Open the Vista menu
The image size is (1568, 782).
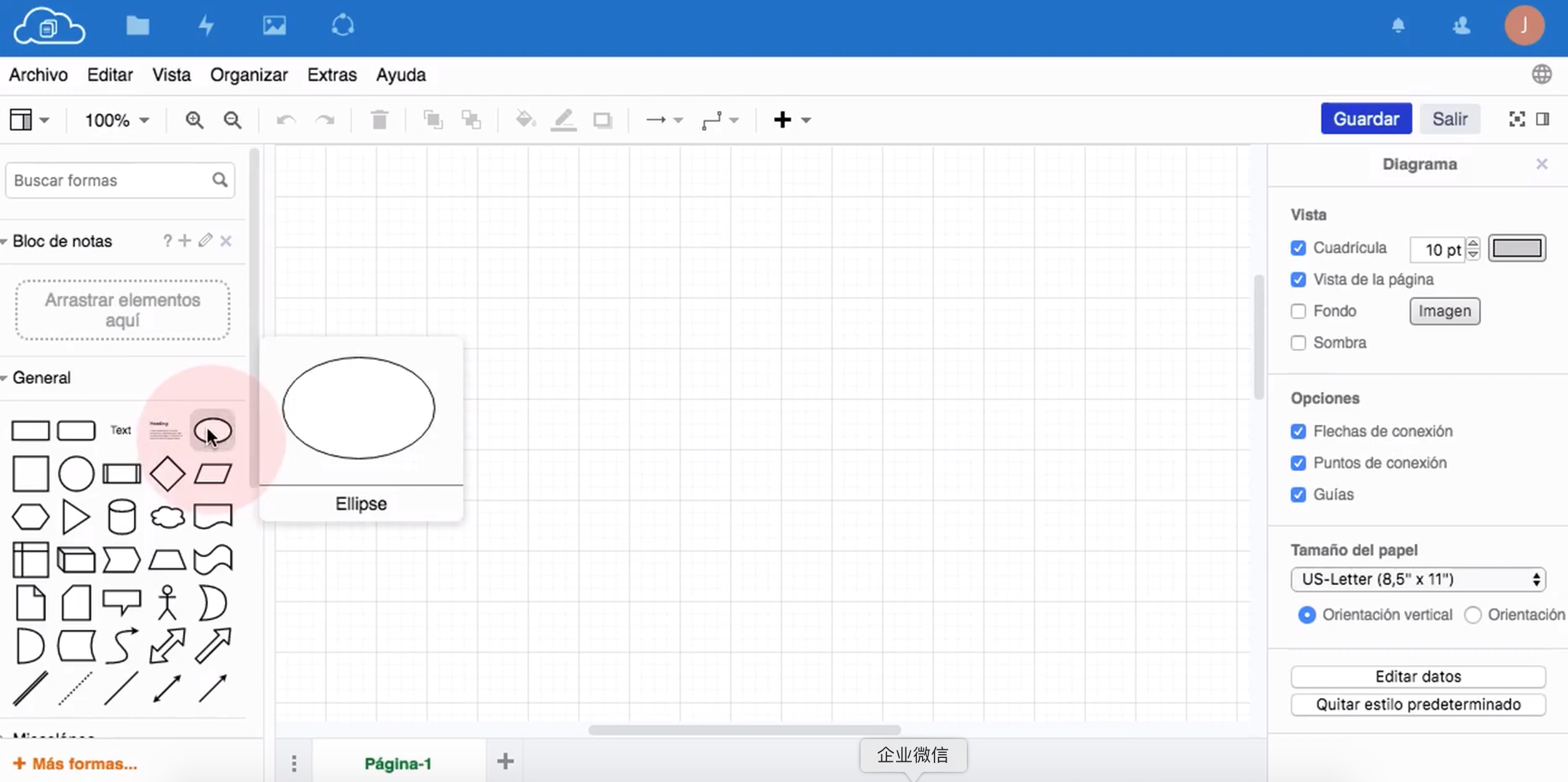click(x=171, y=75)
